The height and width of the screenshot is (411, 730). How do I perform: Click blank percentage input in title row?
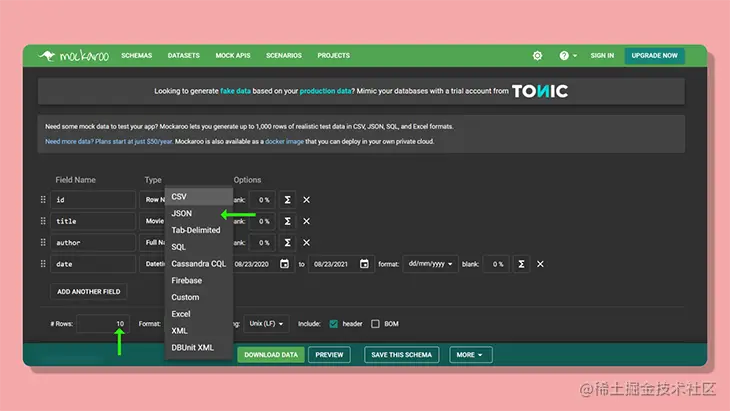(x=263, y=221)
